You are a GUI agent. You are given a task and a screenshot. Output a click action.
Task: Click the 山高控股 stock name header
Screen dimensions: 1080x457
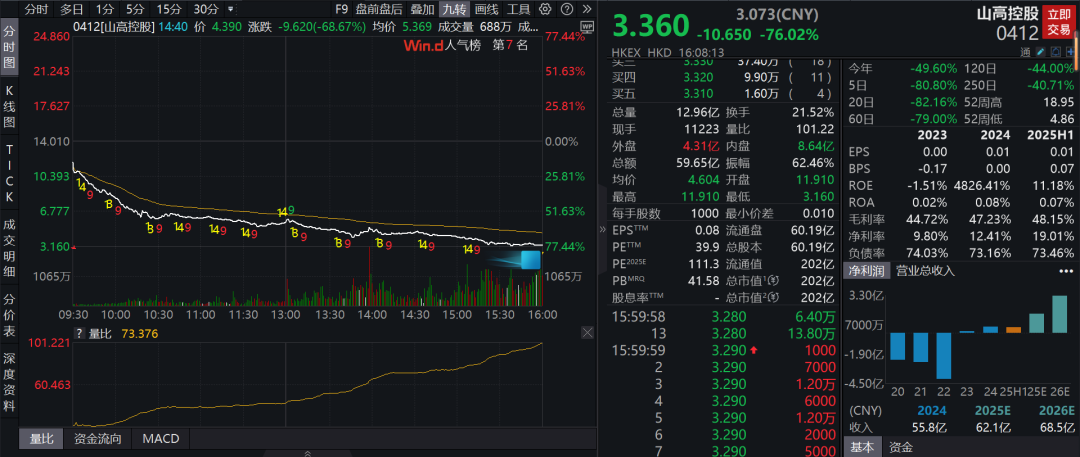tap(1008, 14)
